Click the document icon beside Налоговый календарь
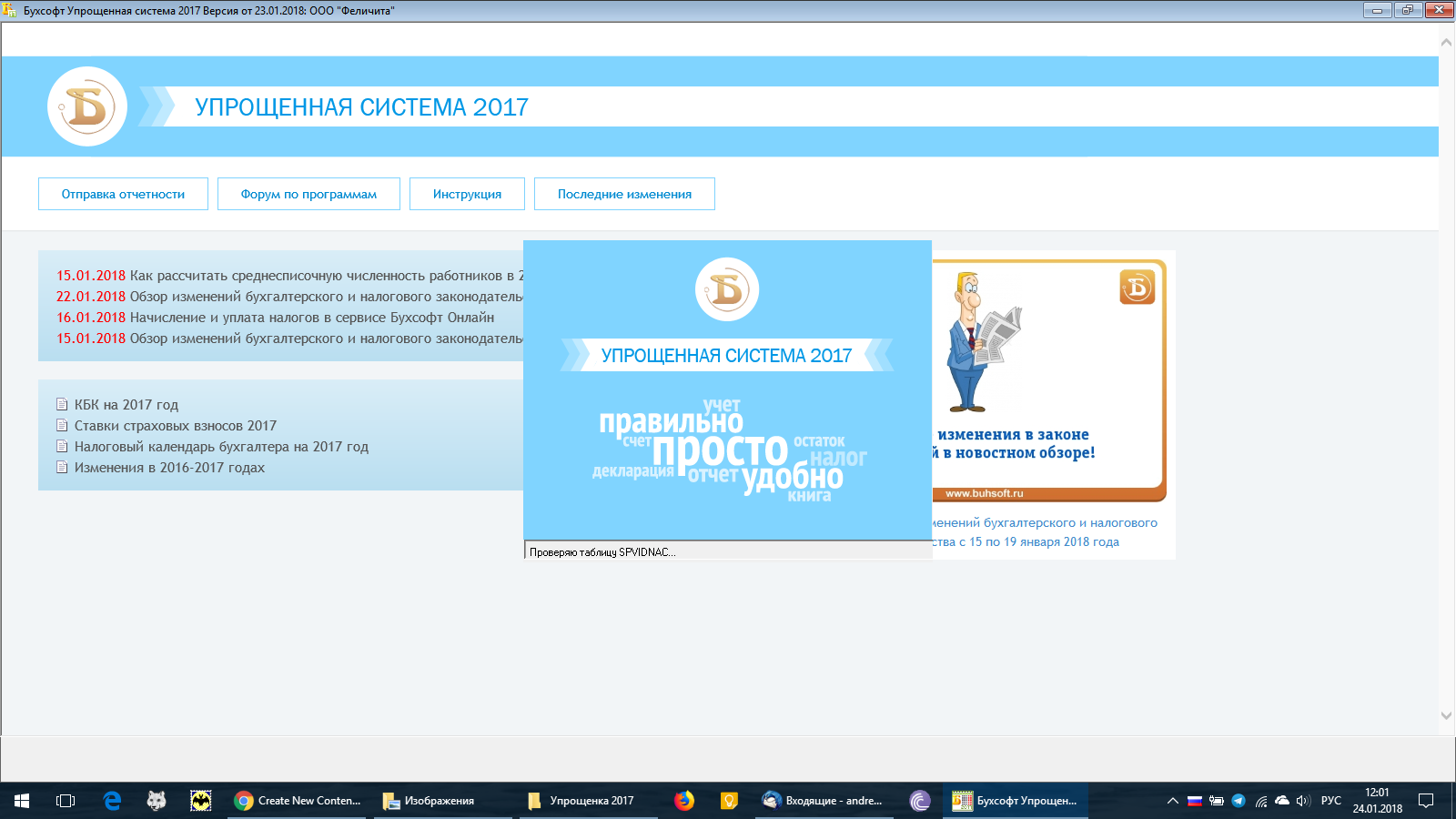 [x=62, y=447]
